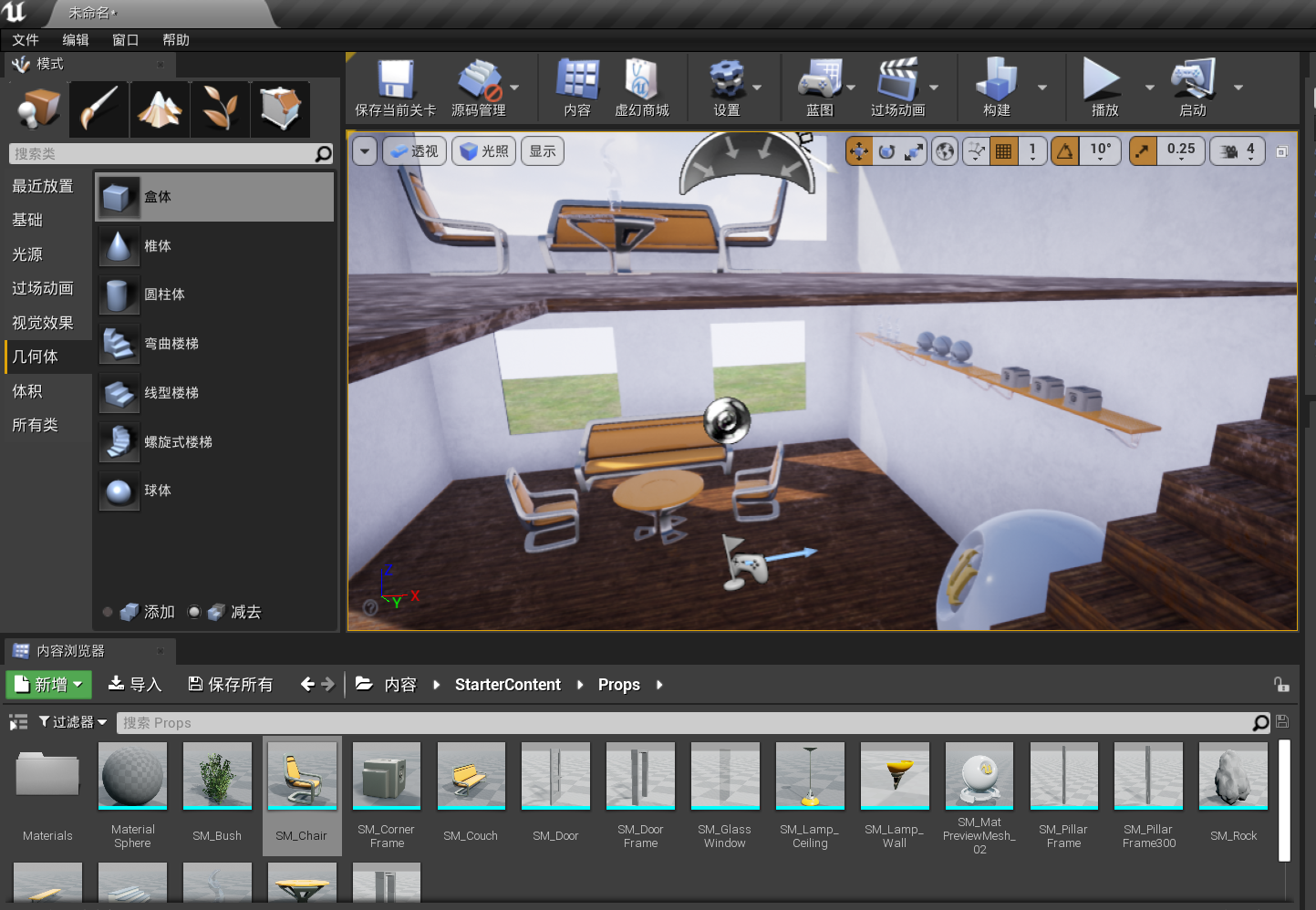
Task: Select SM_Rock asset thumbnail
Action: point(1233,775)
